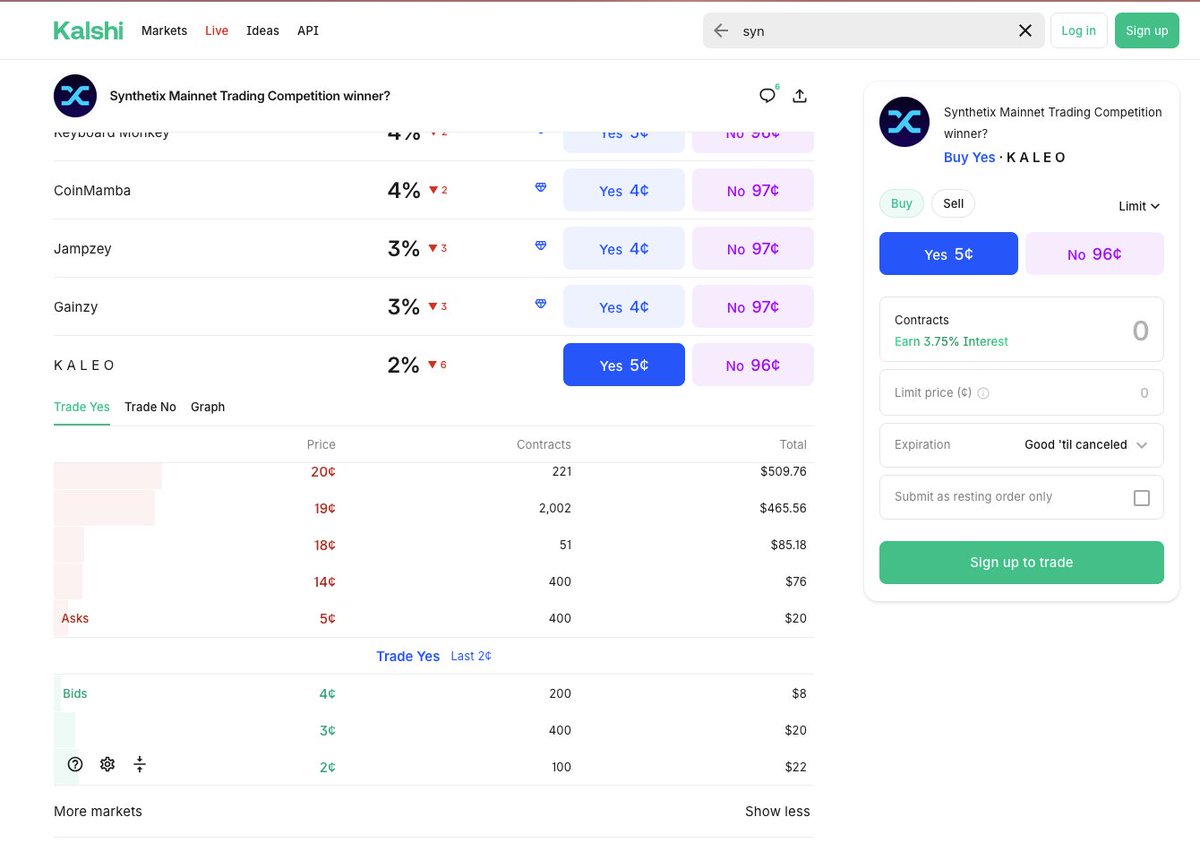The width and height of the screenshot is (1200, 860).
Task: Click the Contracts quantity input field
Action: coord(1080,330)
